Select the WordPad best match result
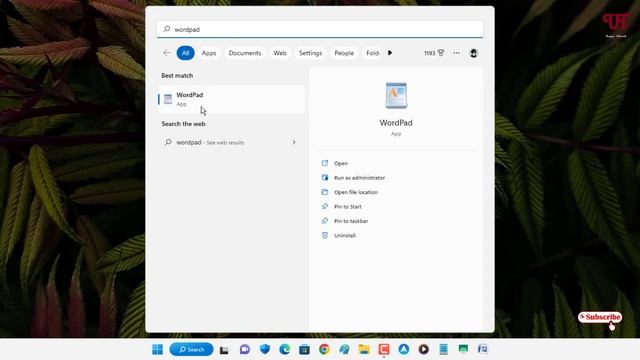The height and width of the screenshot is (360, 640). click(231, 99)
